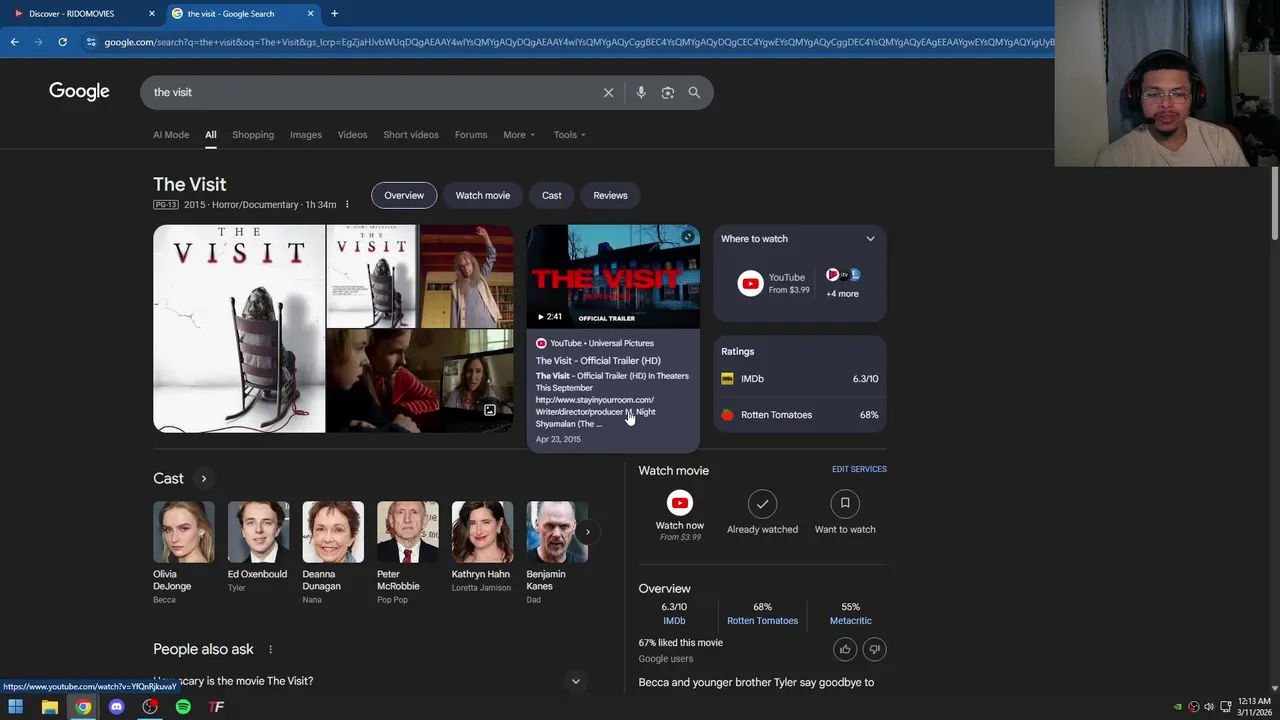Switch to AI Mode tab
This screenshot has width=1280, height=720.
(x=171, y=135)
